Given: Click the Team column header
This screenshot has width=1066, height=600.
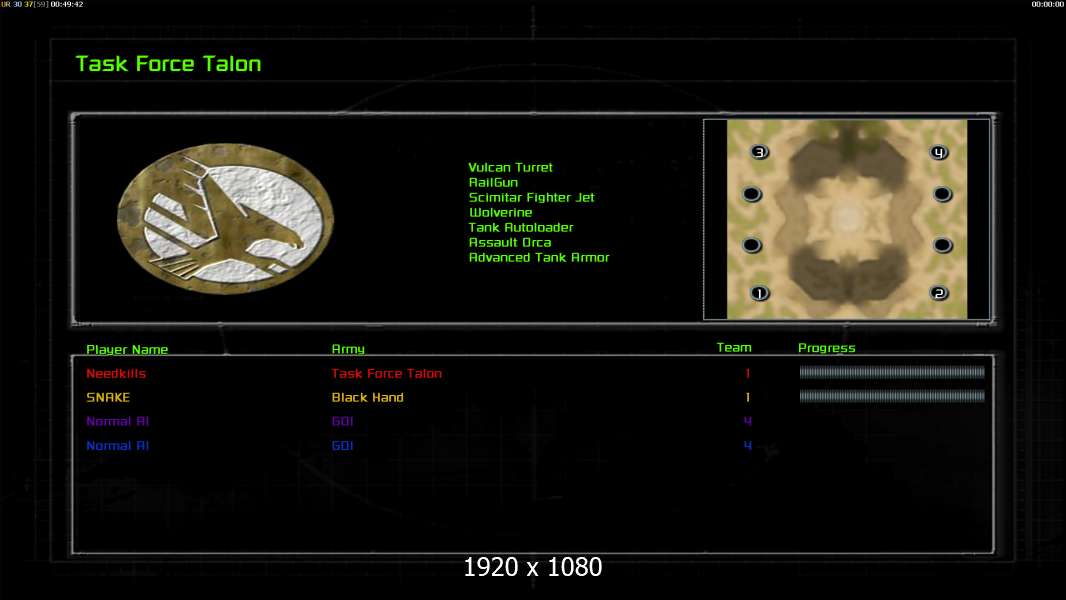Looking at the screenshot, I should tap(734, 347).
